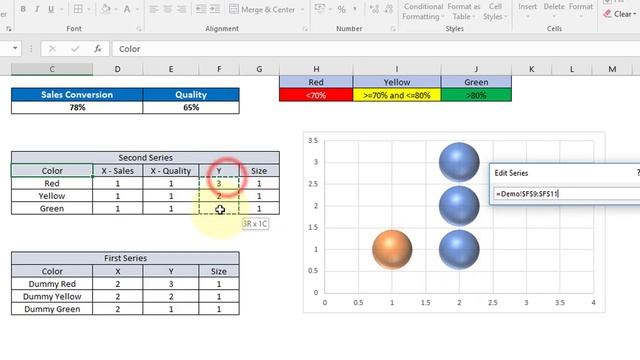
Task: Open Font settings dialog launcher
Action: tap(139, 29)
